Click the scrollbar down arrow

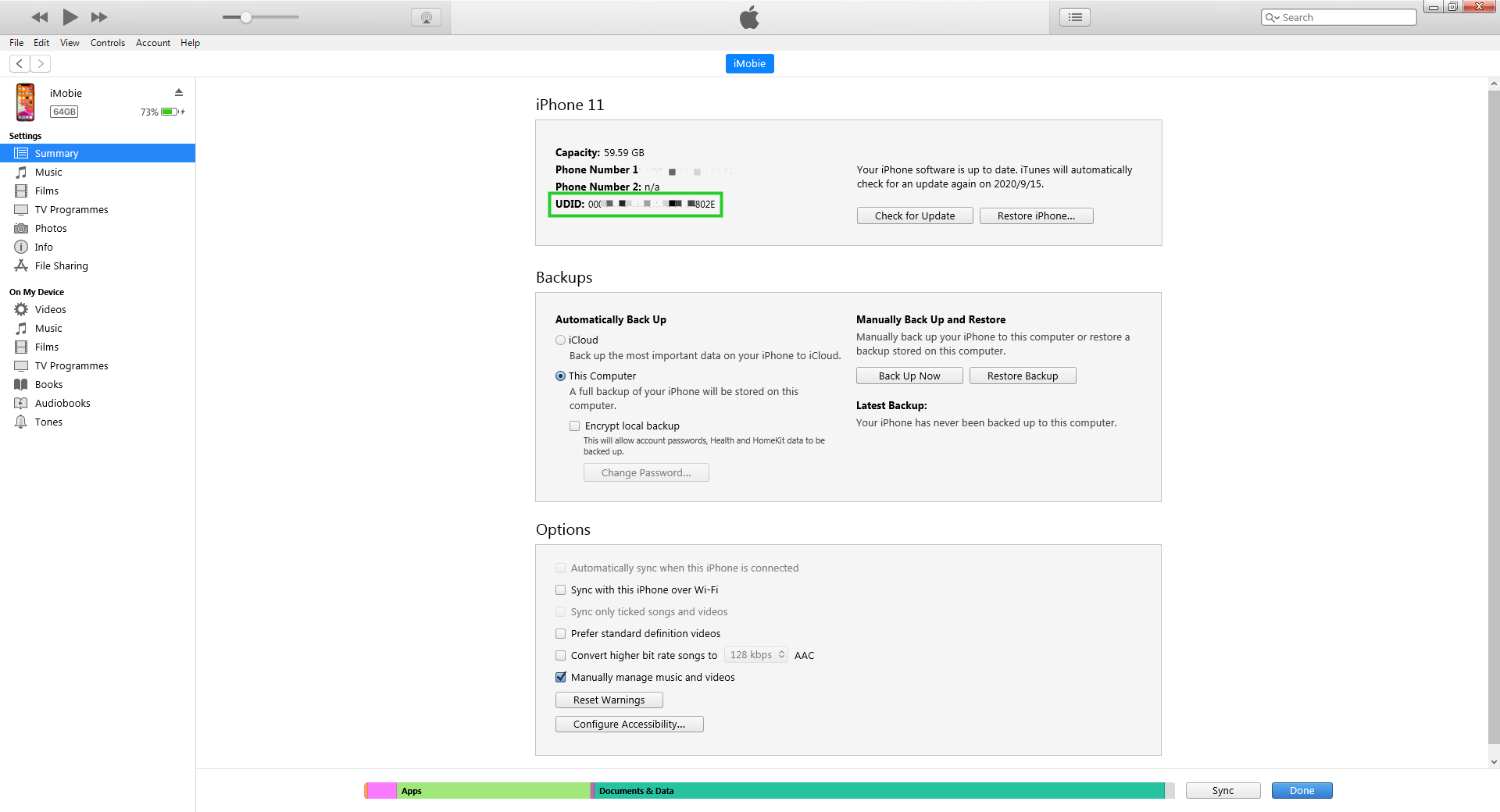pos(1493,762)
